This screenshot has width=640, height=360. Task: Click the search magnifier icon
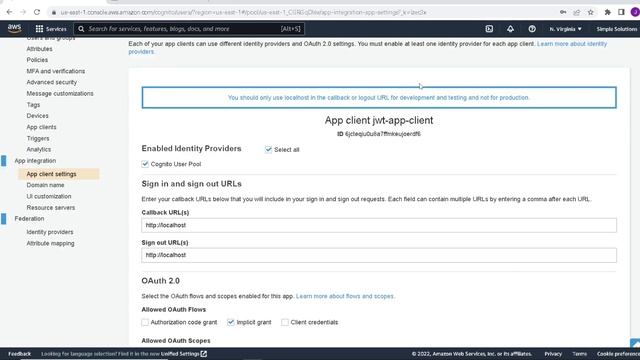click(81, 29)
